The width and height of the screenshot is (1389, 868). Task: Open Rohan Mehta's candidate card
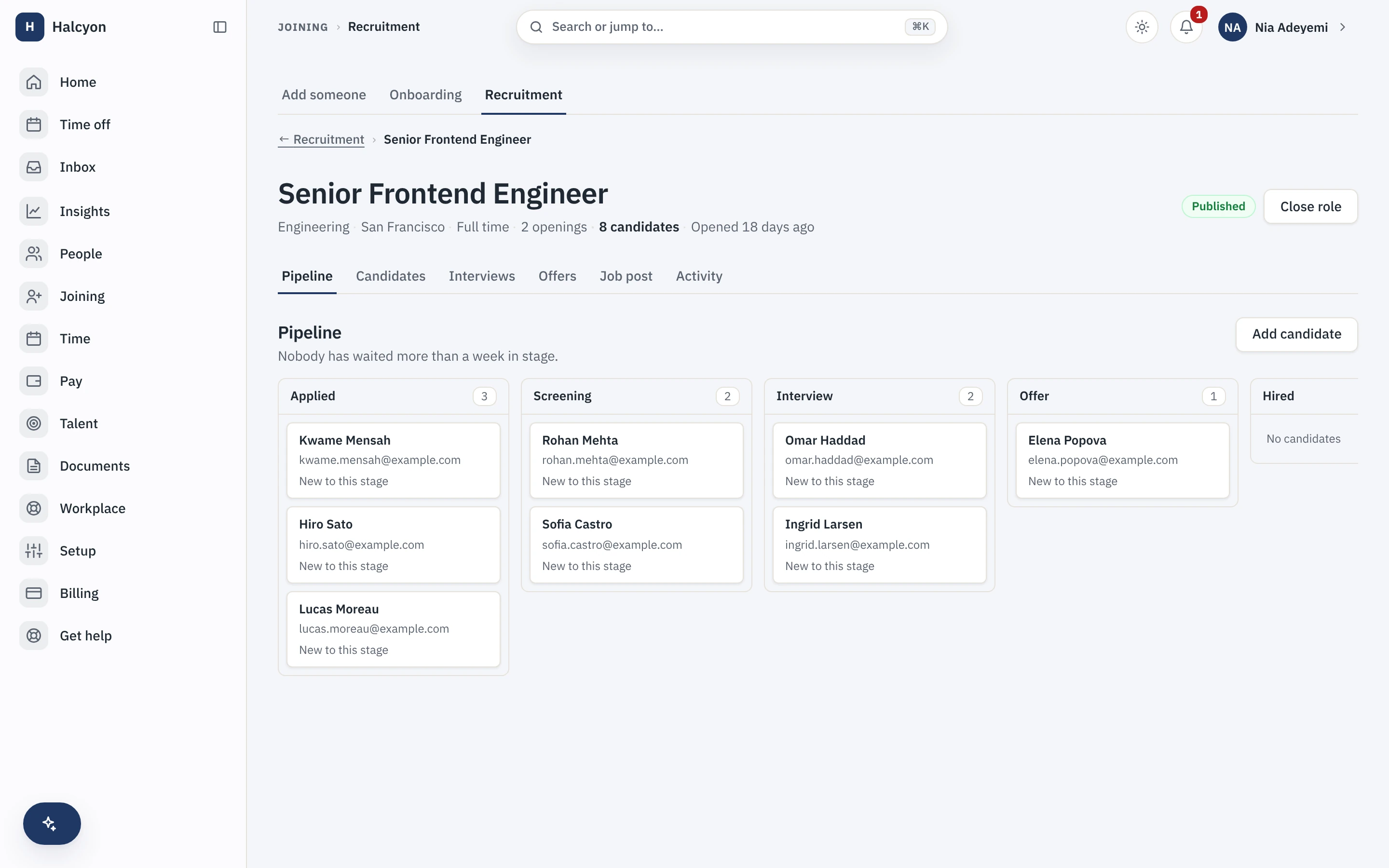point(636,461)
